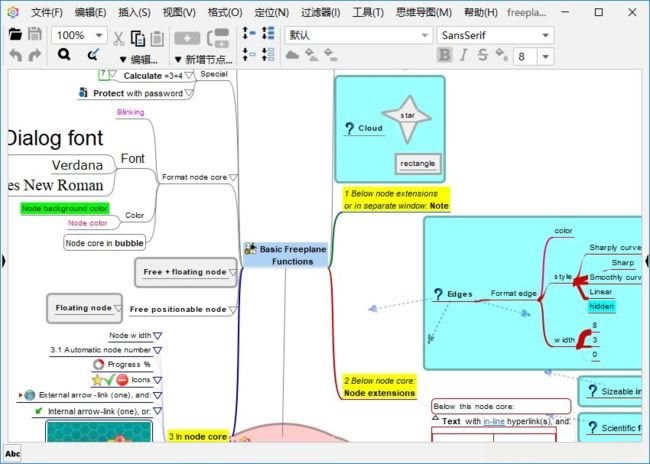Click the globe icon on External arrow-link node
This screenshot has height=464, width=650.
pyautogui.click(x=29, y=395)
